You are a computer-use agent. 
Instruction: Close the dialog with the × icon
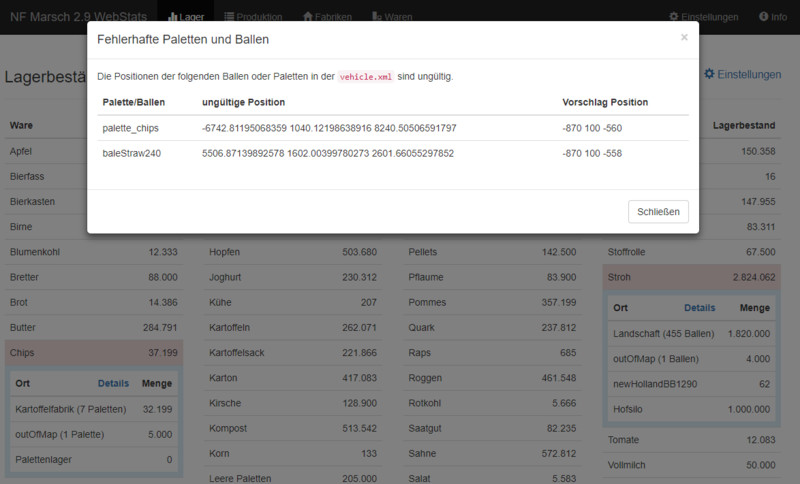point(684,37)
